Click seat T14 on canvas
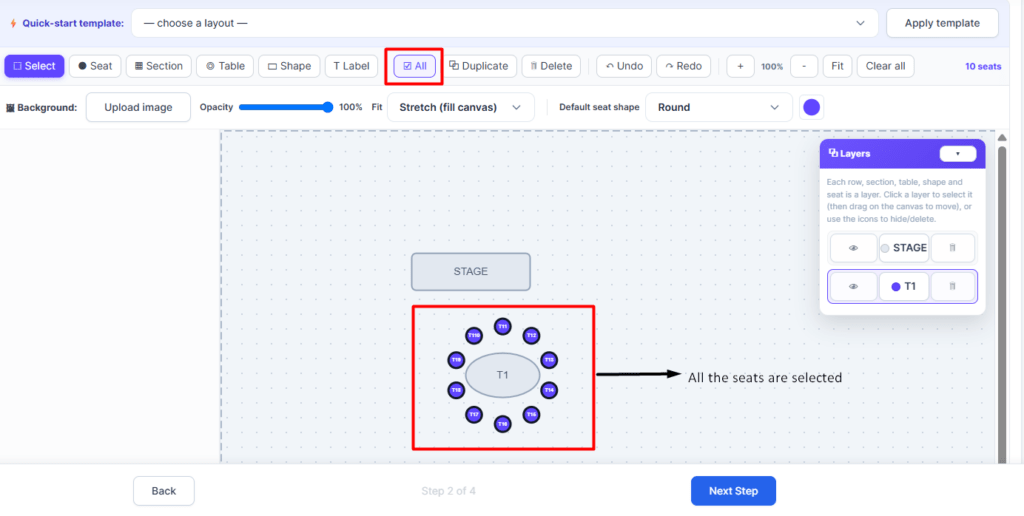The width and height of the screenshot is (1024, 516). 549,390
